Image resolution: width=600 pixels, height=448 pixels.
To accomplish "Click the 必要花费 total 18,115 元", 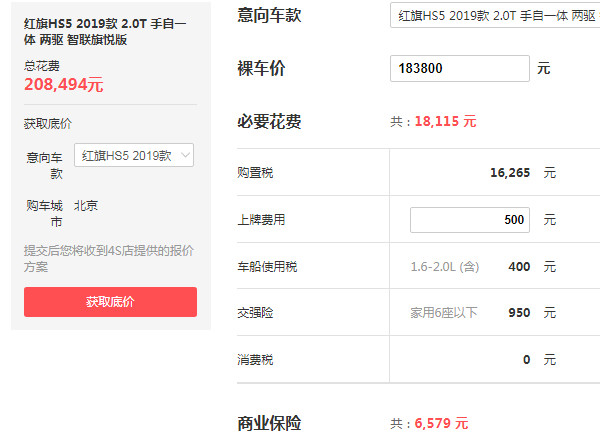I will pyautogui.click(x=445, y=122).
